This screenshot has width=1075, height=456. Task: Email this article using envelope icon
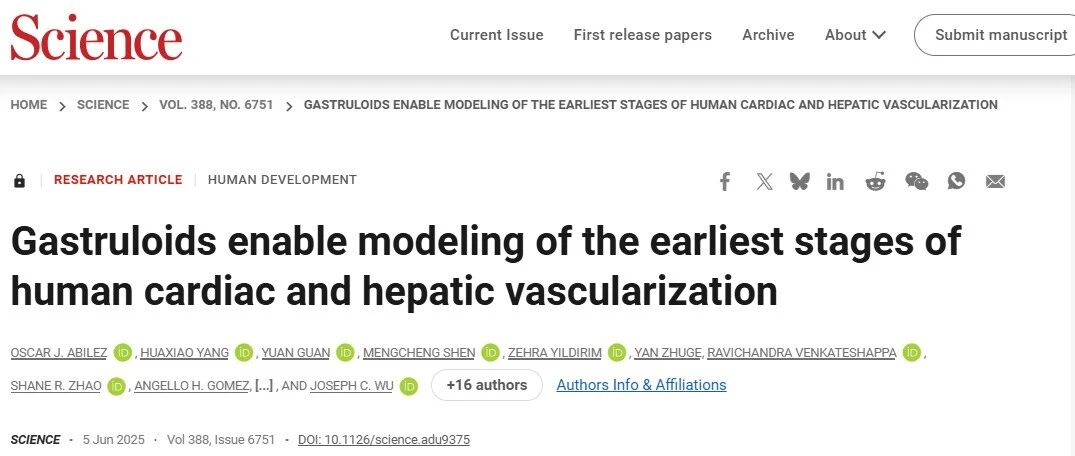(x=995, y=181)
